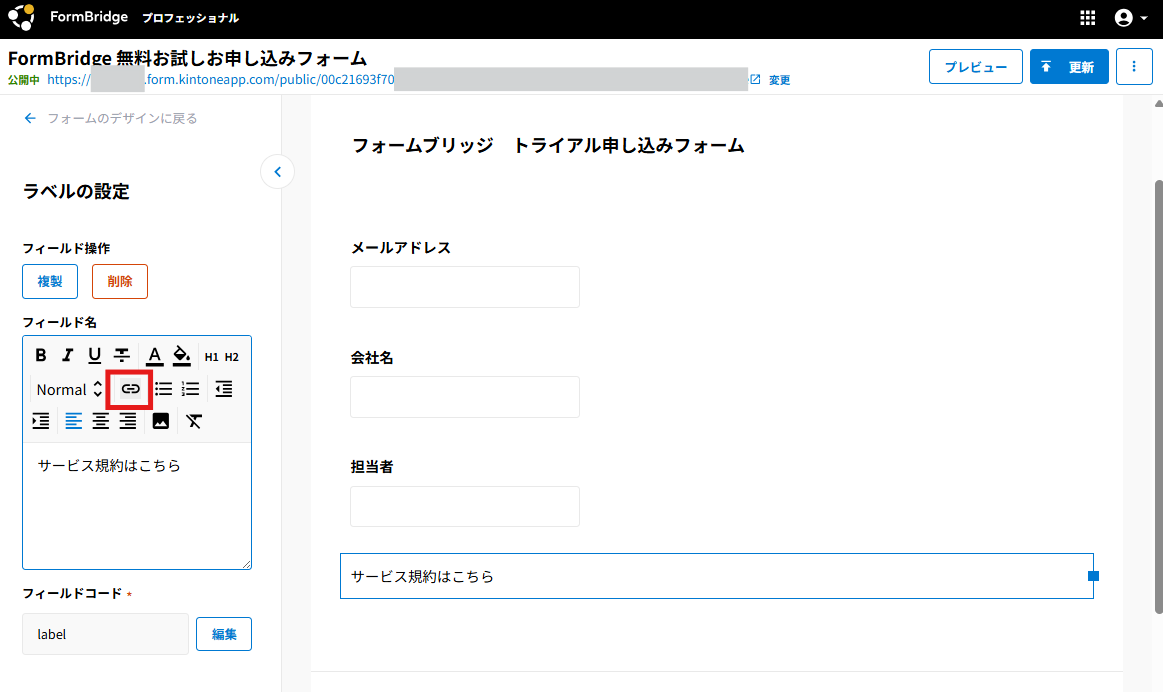Screen dimensions: 1163x692
Task: Create a numbered list
Action: click(191, 389)
